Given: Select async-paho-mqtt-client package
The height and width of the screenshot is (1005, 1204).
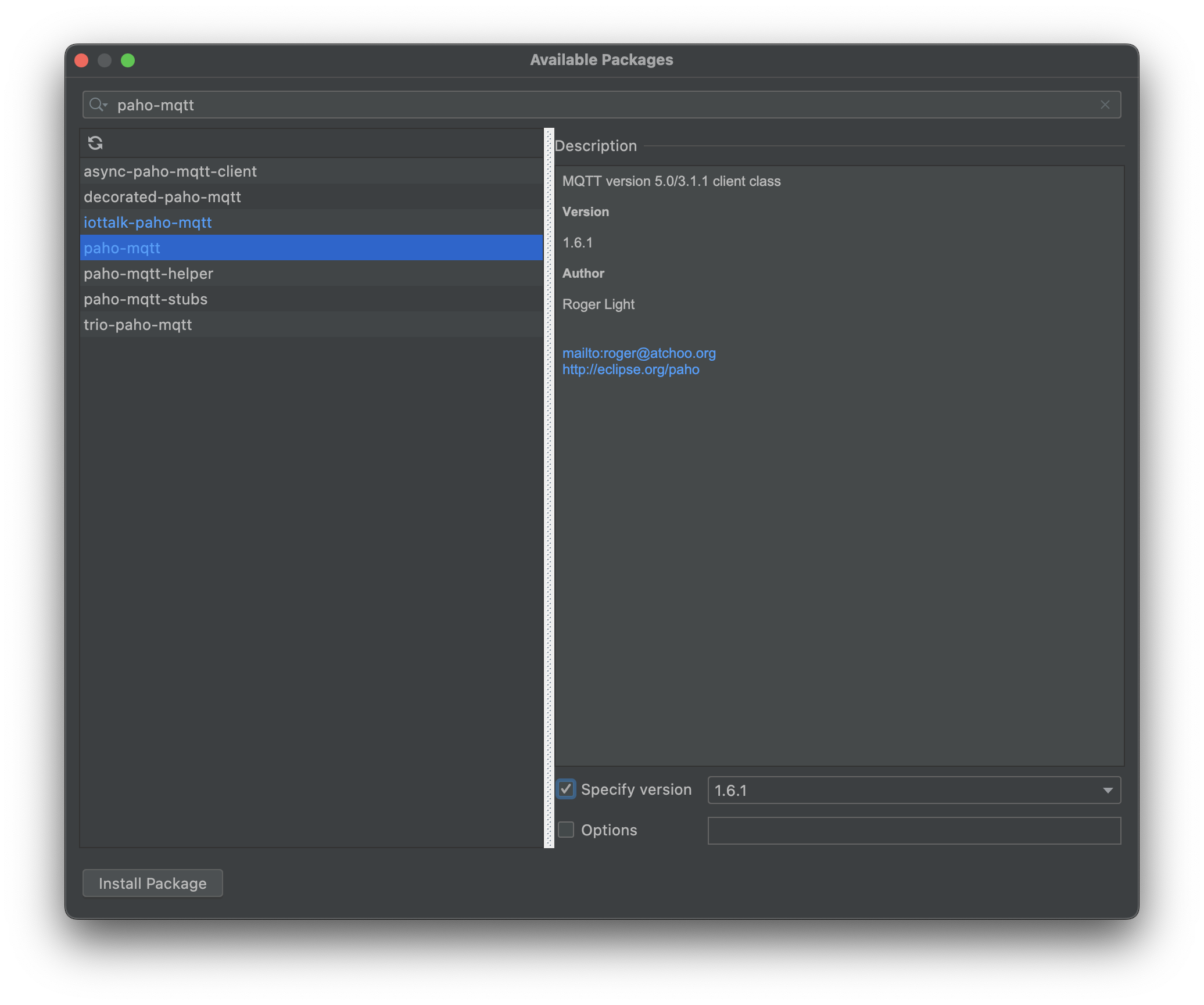Looking at the screenshot, I should [170, 171].
